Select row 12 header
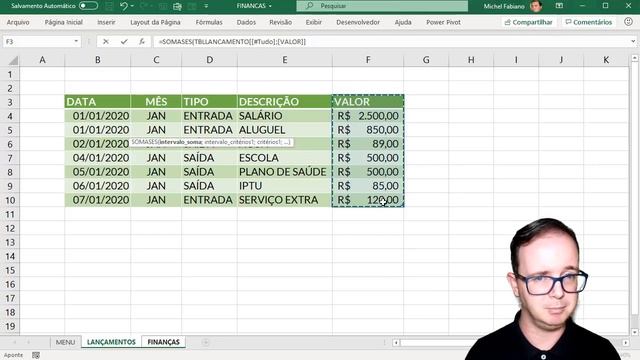 tap(10, 228)
